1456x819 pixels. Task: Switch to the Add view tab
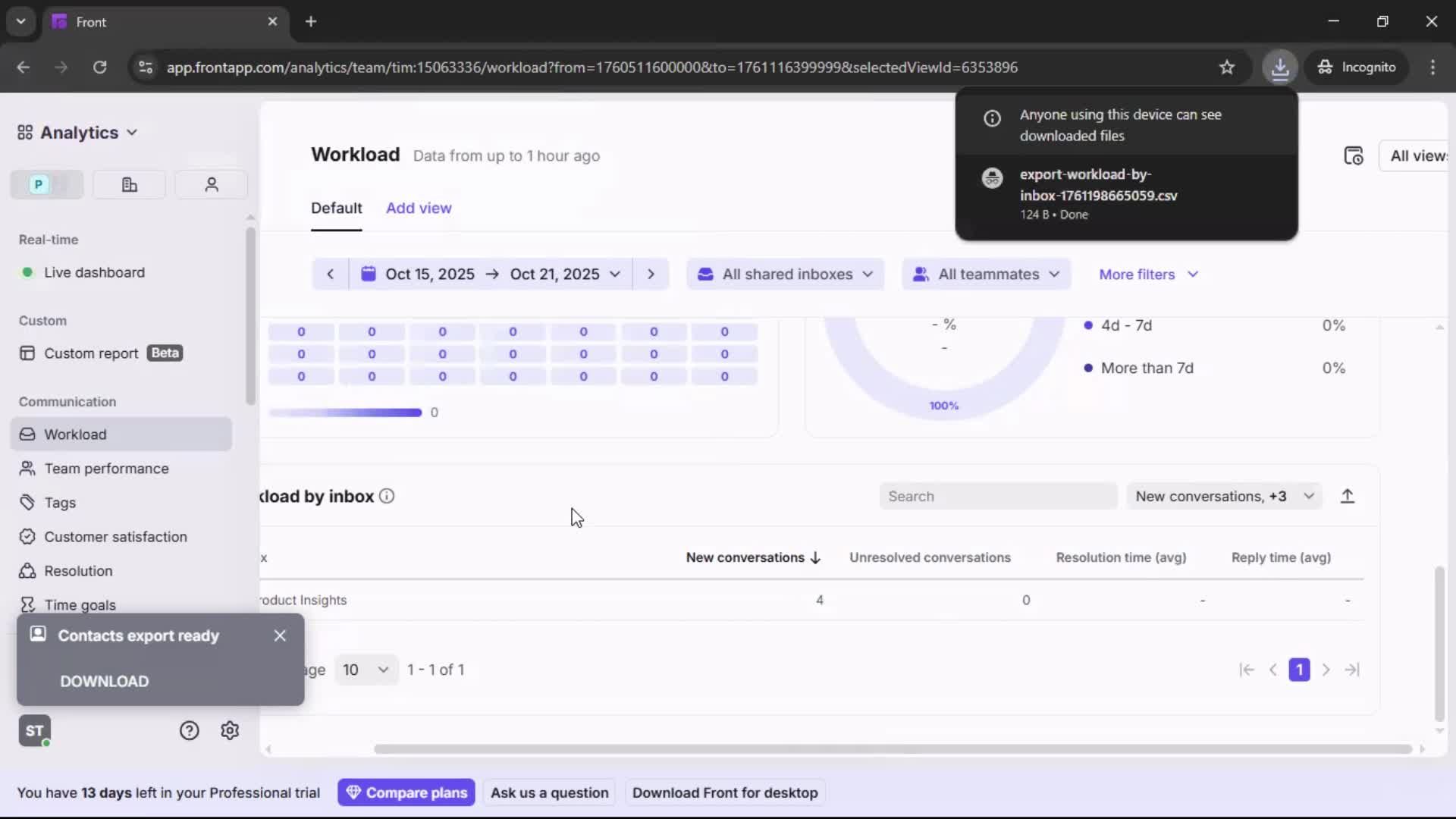(418, 208)
